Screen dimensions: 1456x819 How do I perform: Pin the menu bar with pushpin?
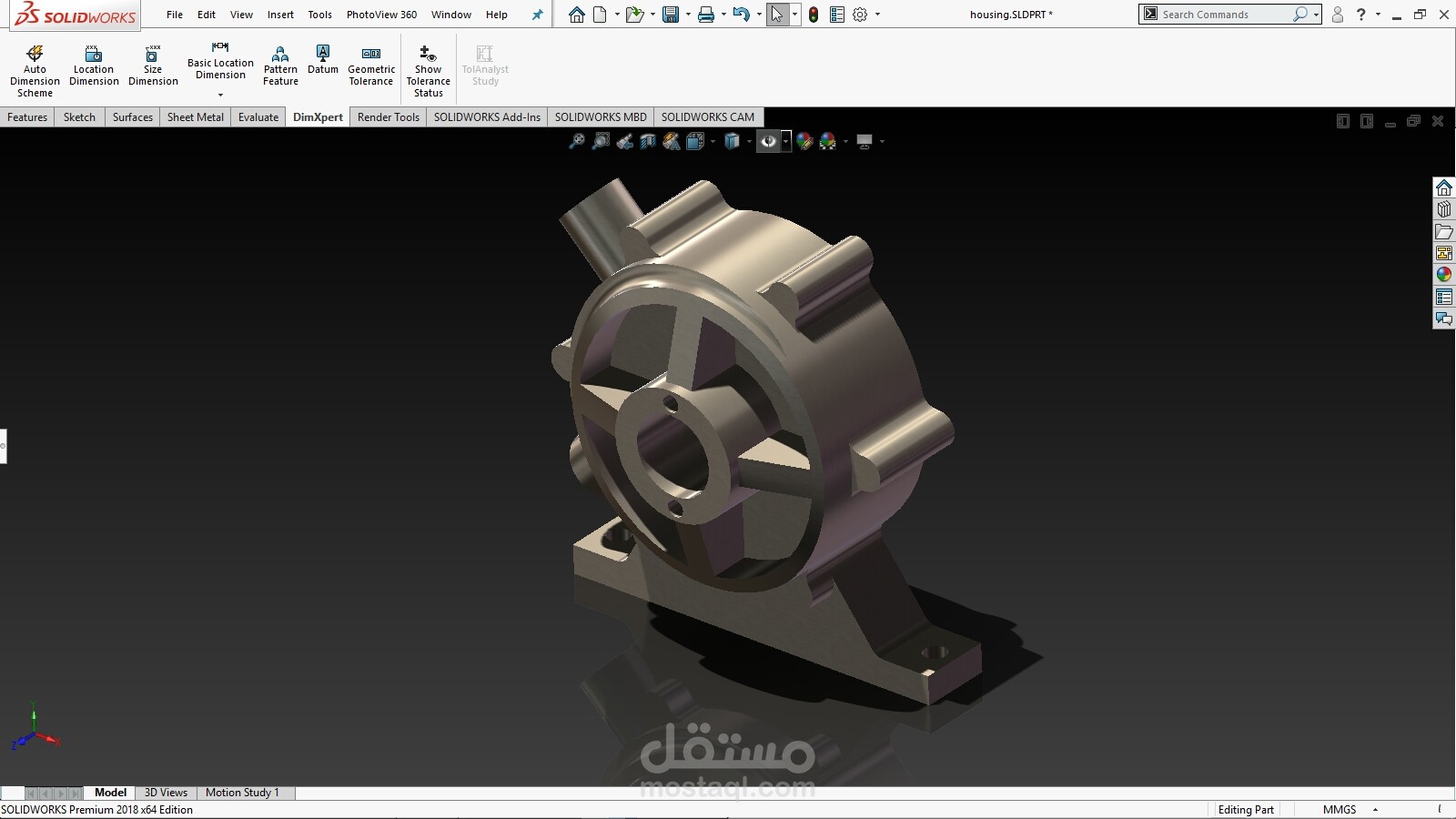pyautogui.click(x=538, y=15)
